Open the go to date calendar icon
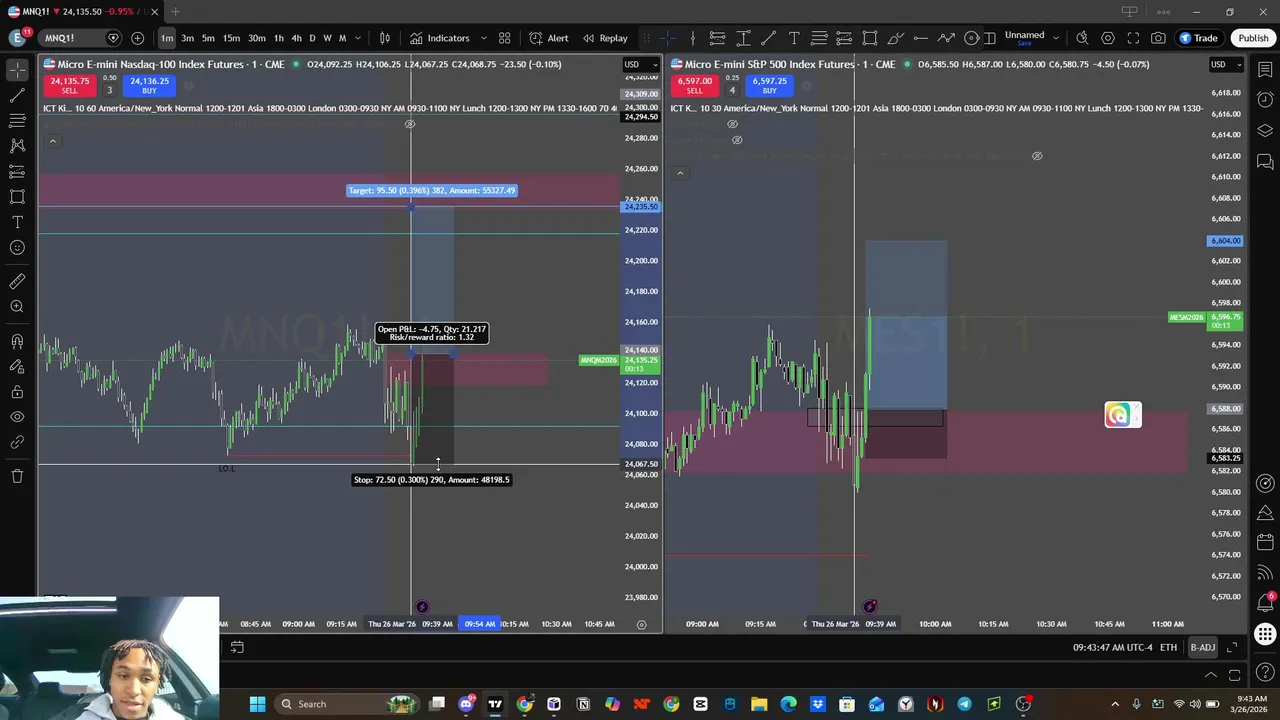This screenshot has height=720, width=1280. point(237,647)
